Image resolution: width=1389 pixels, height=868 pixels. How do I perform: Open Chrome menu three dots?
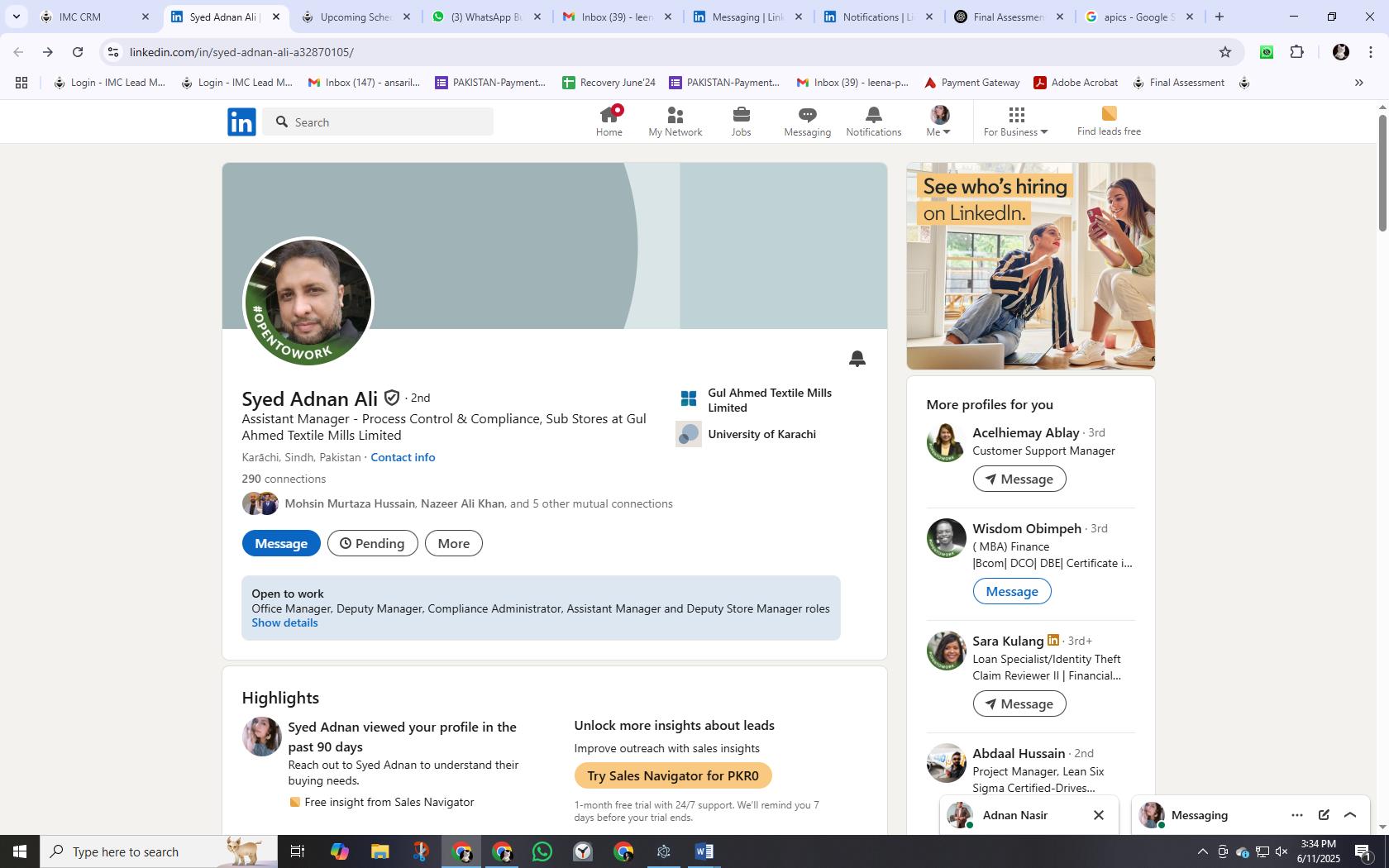1371,52
